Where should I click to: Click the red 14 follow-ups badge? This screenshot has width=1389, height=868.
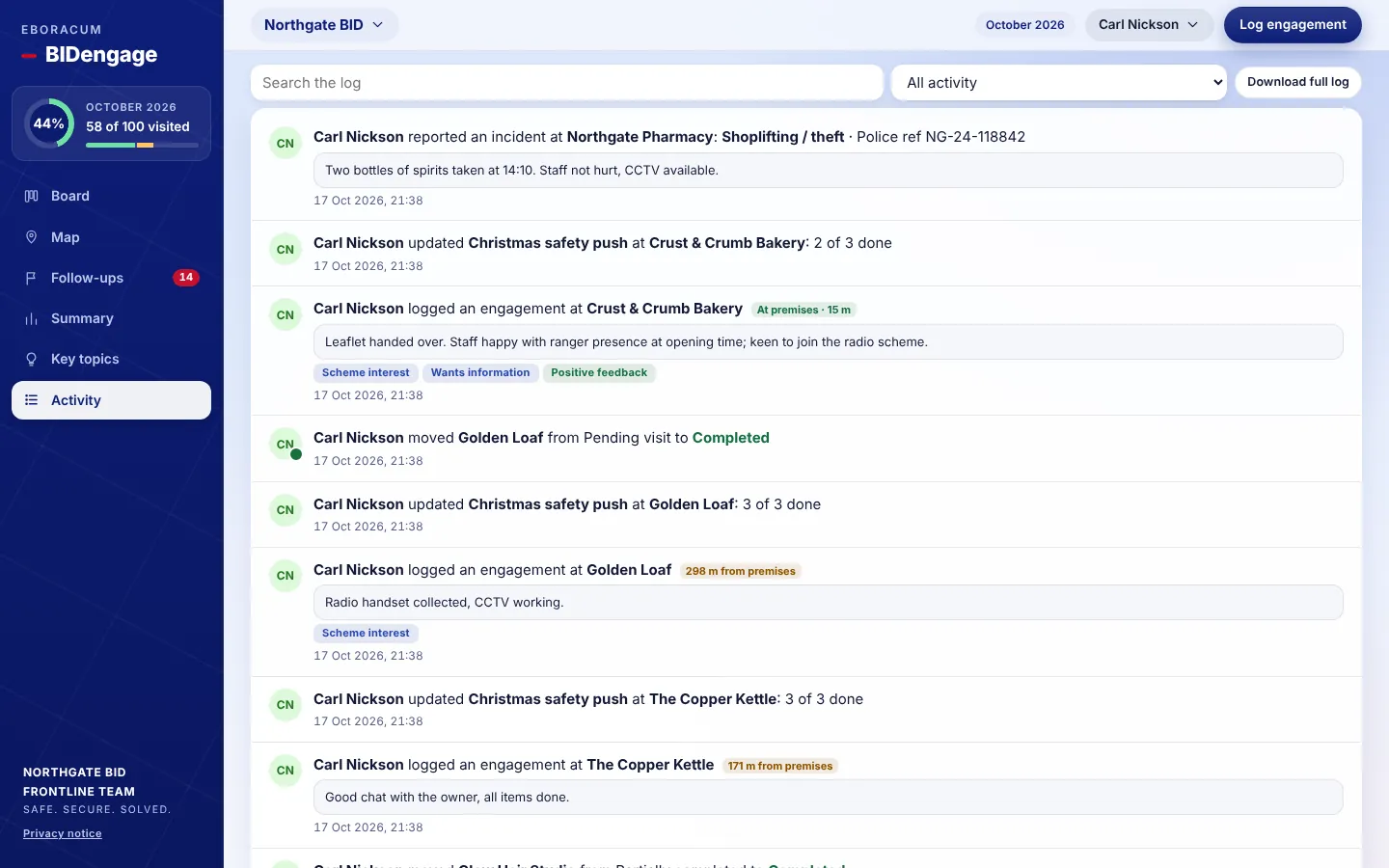point(186,278)
